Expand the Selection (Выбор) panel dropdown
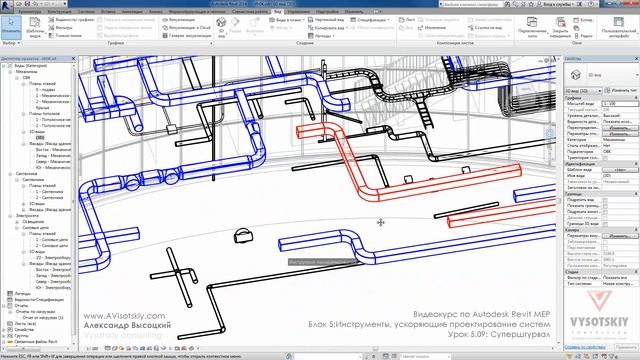The image size is (640, 360). (11, 43)
